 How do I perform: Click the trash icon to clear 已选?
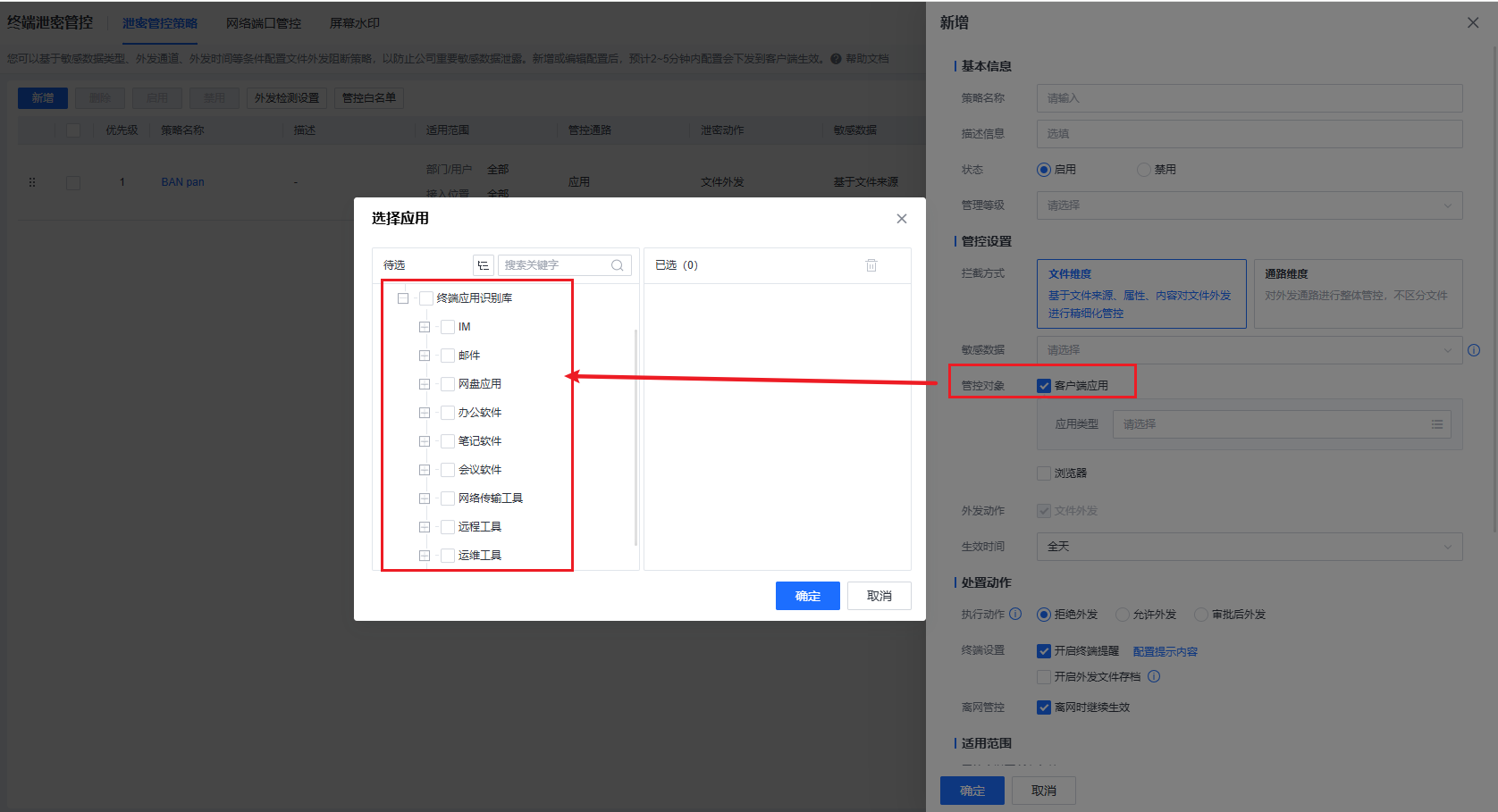pos(871,265)
